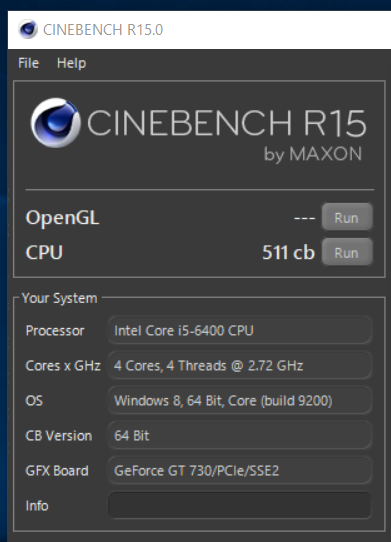This screenshot has width=391, height=542.
Task: Click the GFX Board GeForce GT 730 field
Action: click(240, 470)
